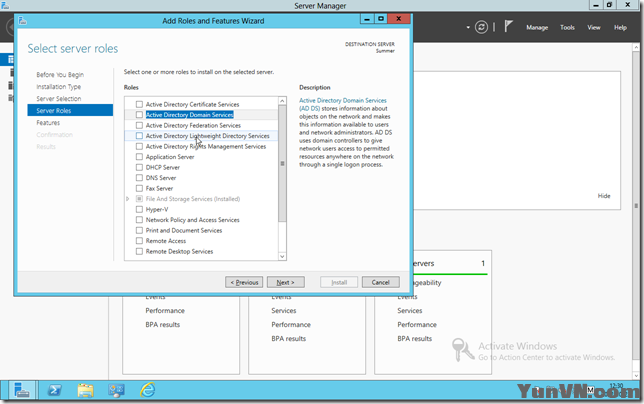Open Performance in the first tile
The image size is (644, 404).
[x=165, y=310]
